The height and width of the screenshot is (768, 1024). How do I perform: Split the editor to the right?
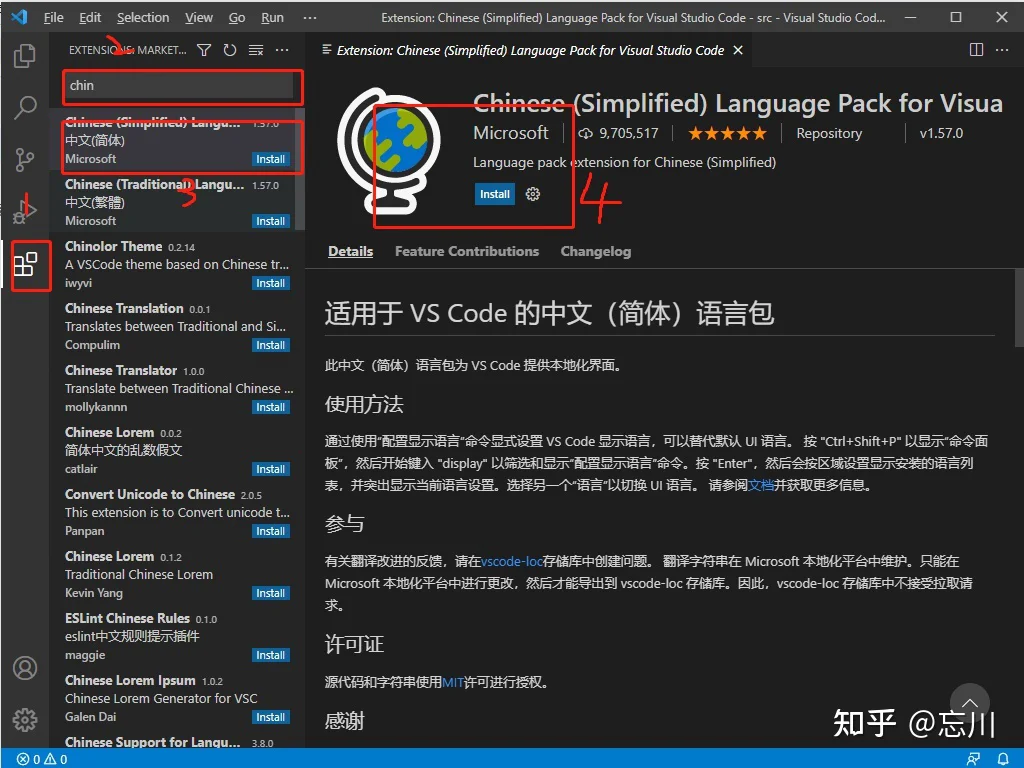(976, 50)
